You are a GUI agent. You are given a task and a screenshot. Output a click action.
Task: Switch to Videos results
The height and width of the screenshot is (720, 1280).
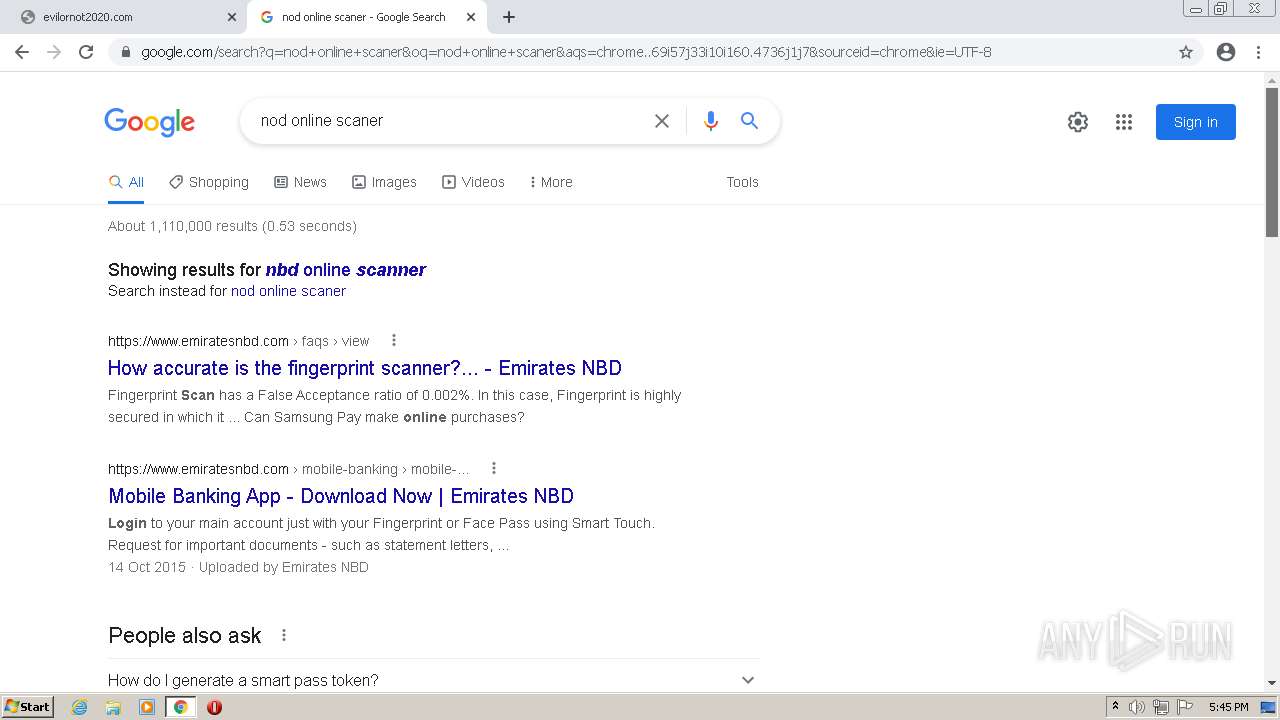(x=473, y=182)
